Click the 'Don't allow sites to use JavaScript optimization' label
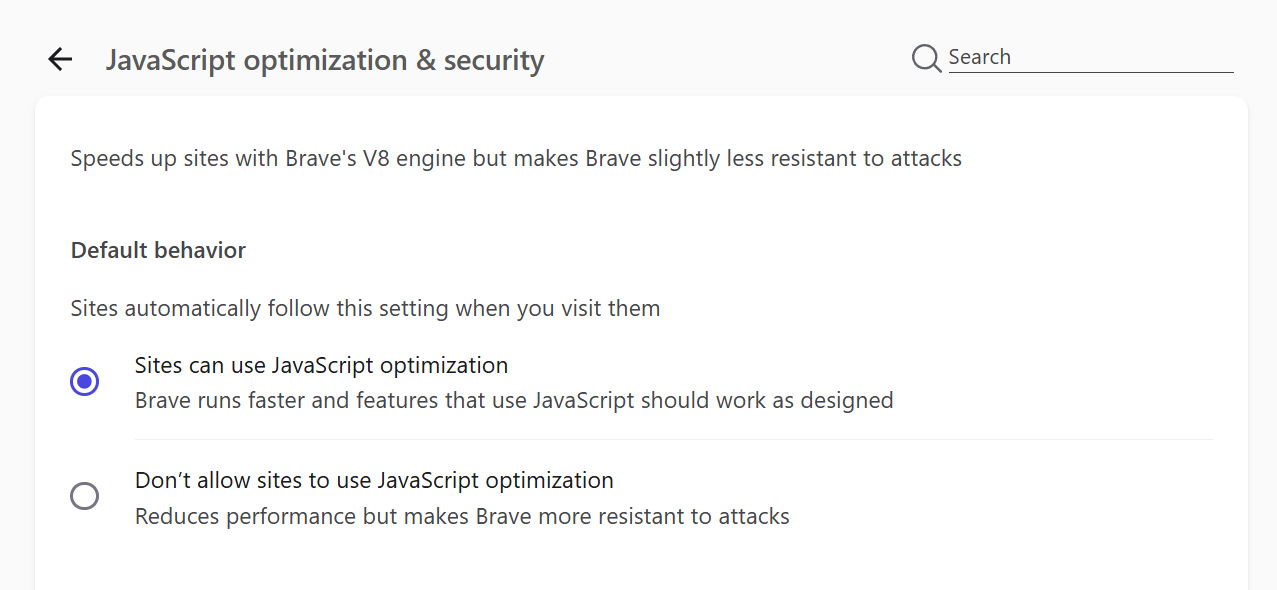This screenshot has width=1277, height=590. tap(374, 480)
